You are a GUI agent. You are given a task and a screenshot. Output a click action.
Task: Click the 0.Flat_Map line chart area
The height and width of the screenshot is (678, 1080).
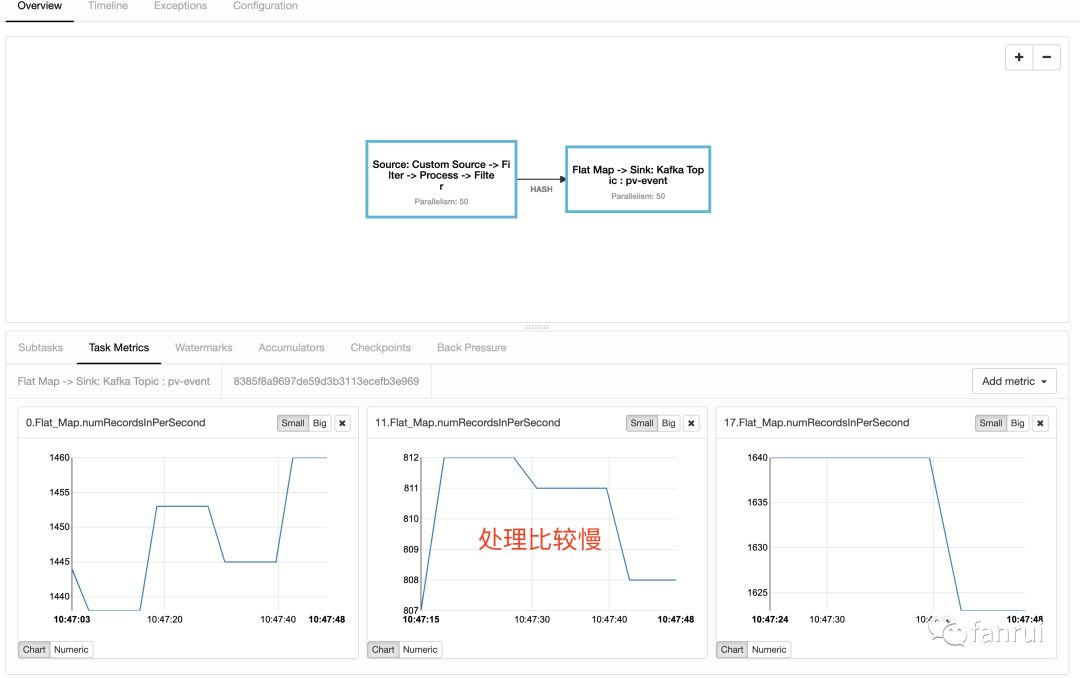coord(199,534)
